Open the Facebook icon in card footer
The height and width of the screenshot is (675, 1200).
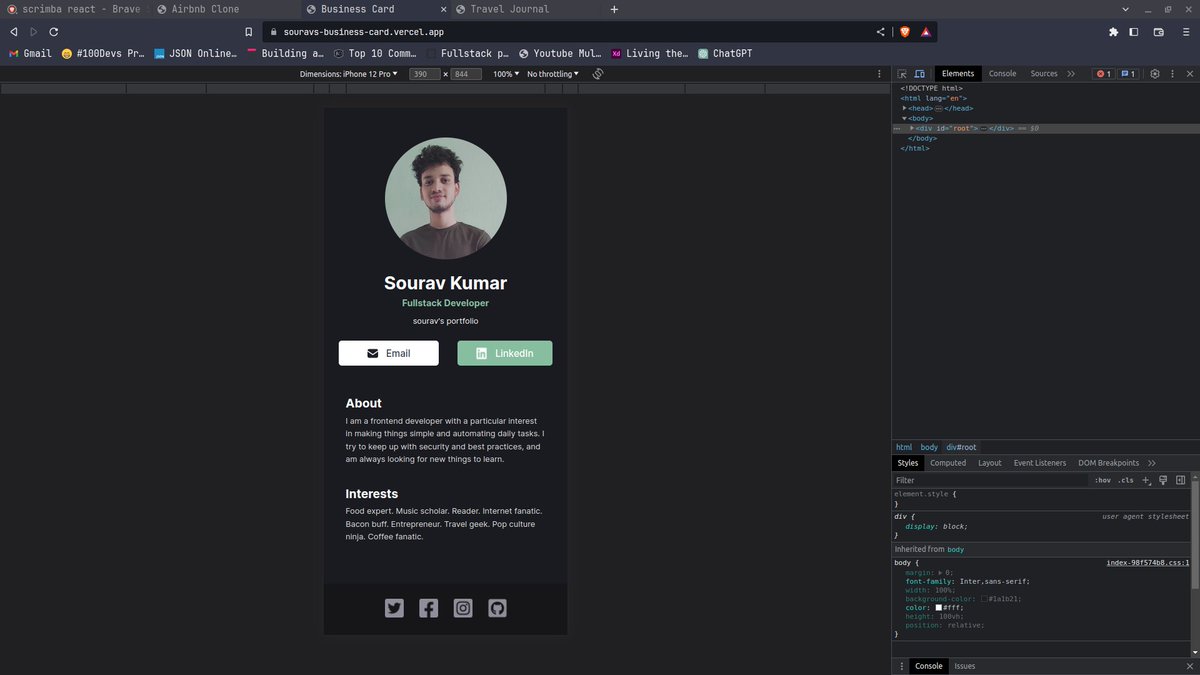428,608
